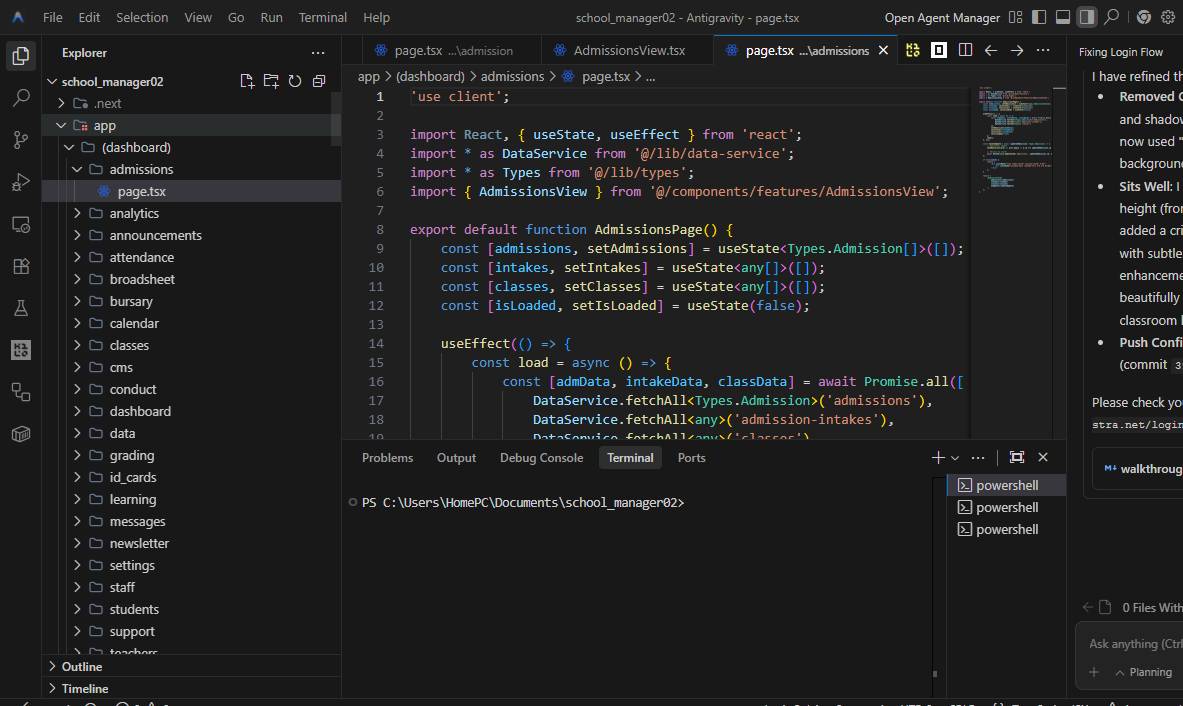This screenshot has height=706, width=1183.
Task: Refresh the Explorer file tree
Action: [x=295, y=81]
